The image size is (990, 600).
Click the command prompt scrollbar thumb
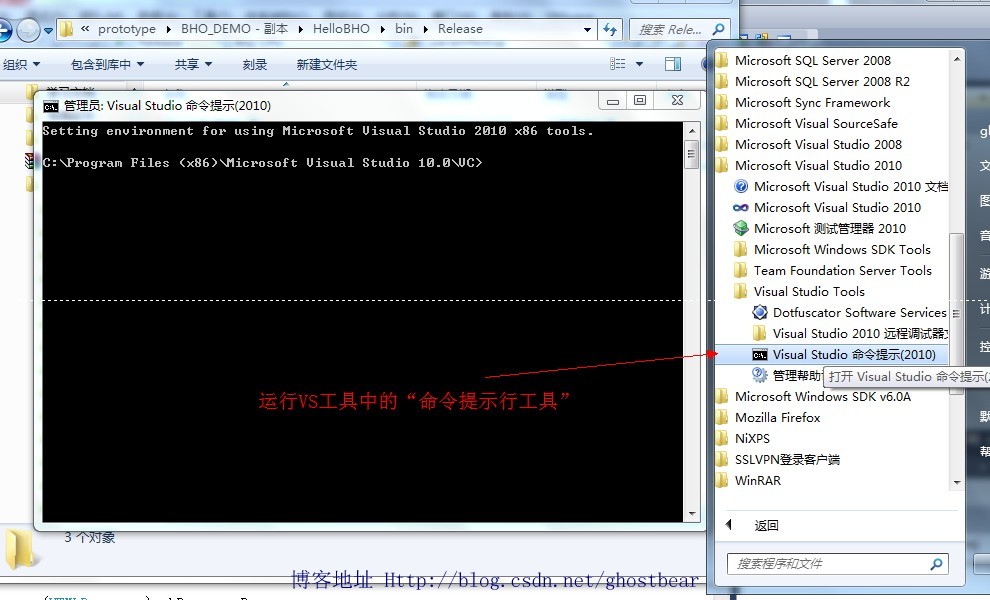pos(692,154)
